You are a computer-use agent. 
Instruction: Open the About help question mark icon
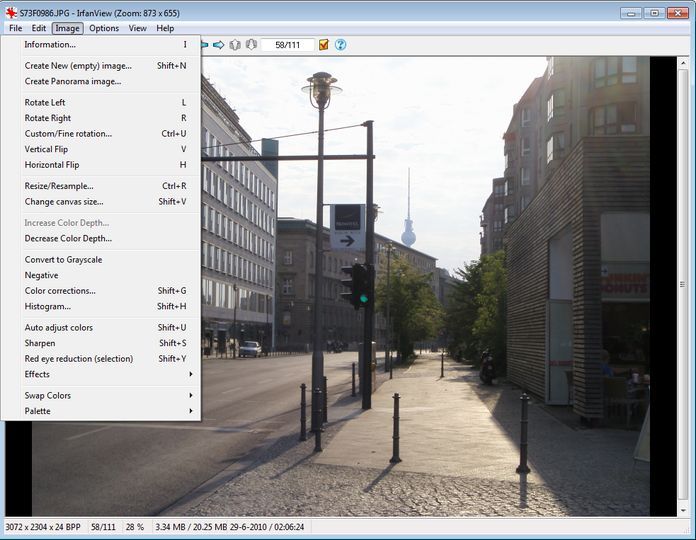tap(340, 45)
